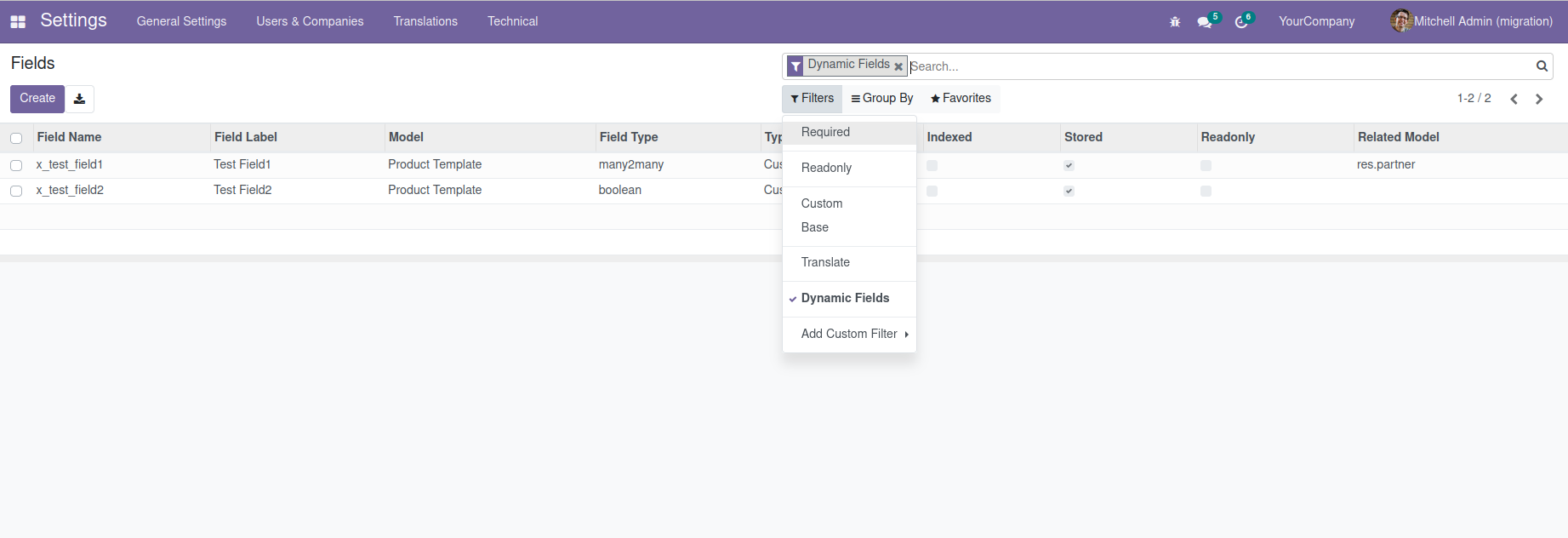Focus the Search input field

click(x=1217, y=66)
